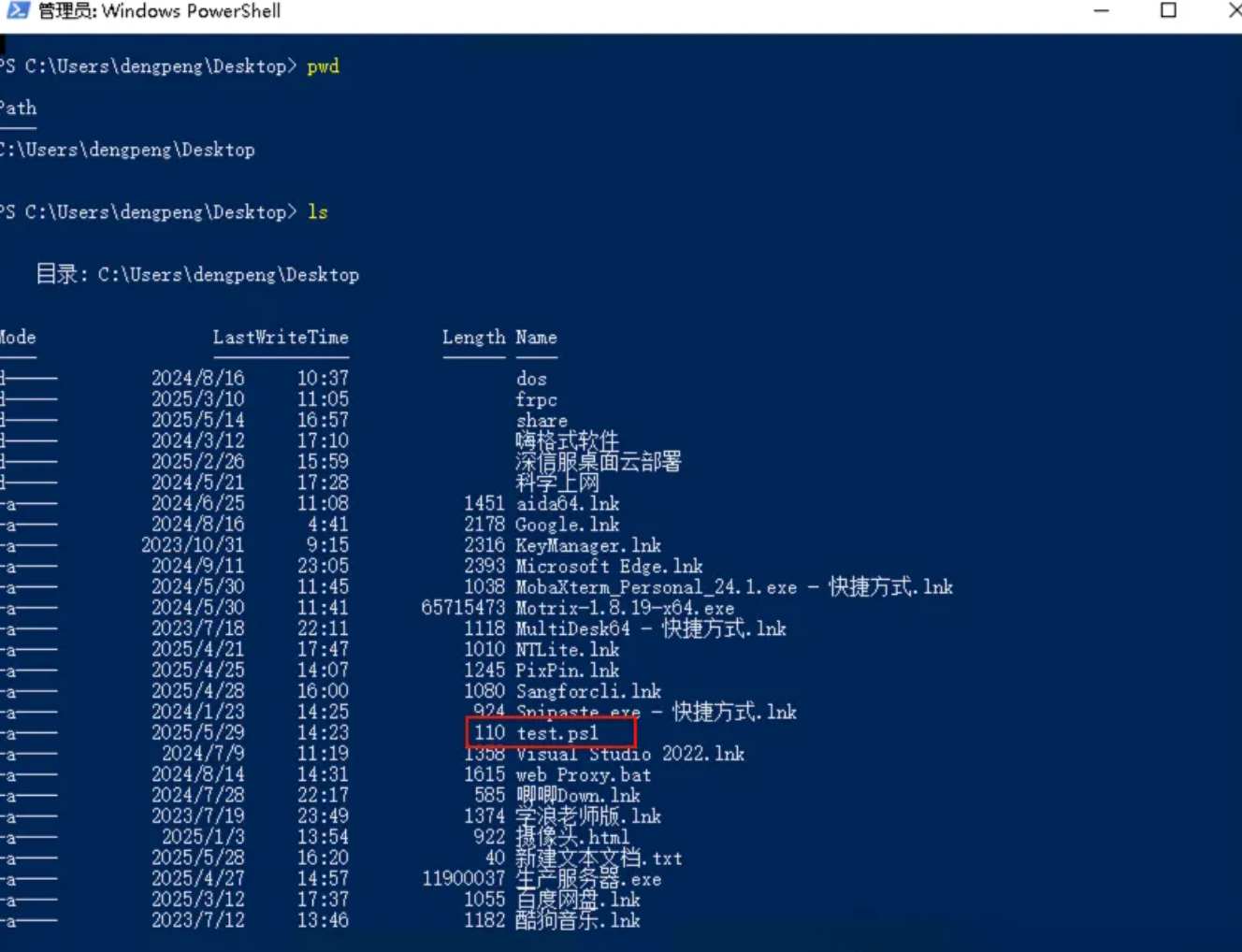Screen dimensions: 1242x952
Task: Click the web Proxy.bat file name
Action: tap(583, 775)
